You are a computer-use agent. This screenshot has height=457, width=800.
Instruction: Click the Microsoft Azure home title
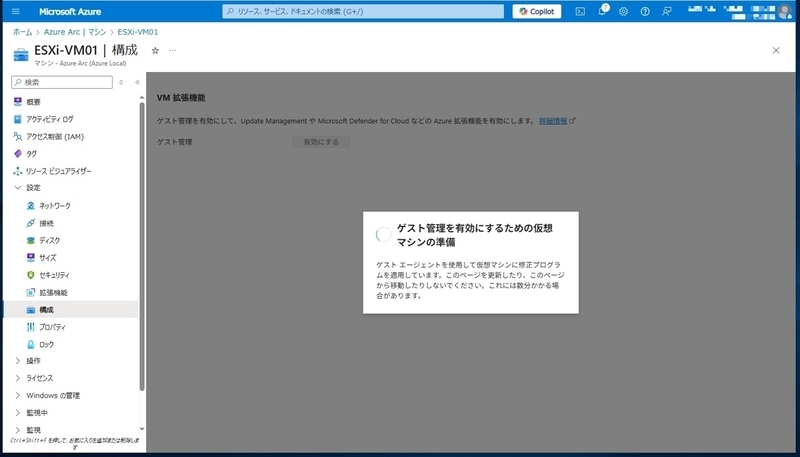pos(70,12)
